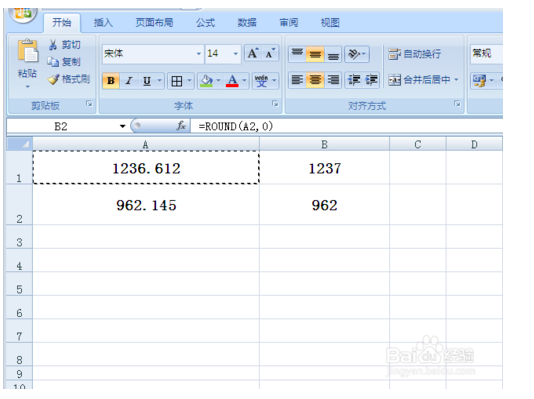Image resolution: width=534 pixels, height=399 pixels.
Task: Open Paste options dropdown arrow
Action: tap(28, 87)
